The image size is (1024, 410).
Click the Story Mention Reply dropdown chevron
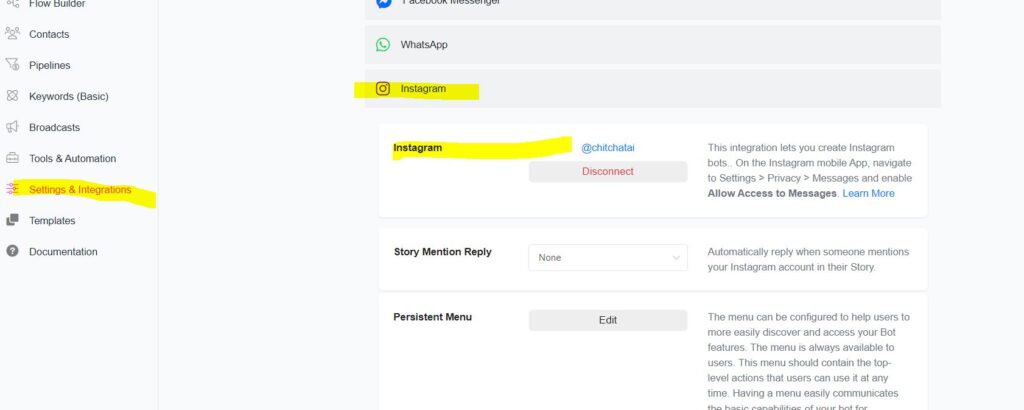coord(676,258)
